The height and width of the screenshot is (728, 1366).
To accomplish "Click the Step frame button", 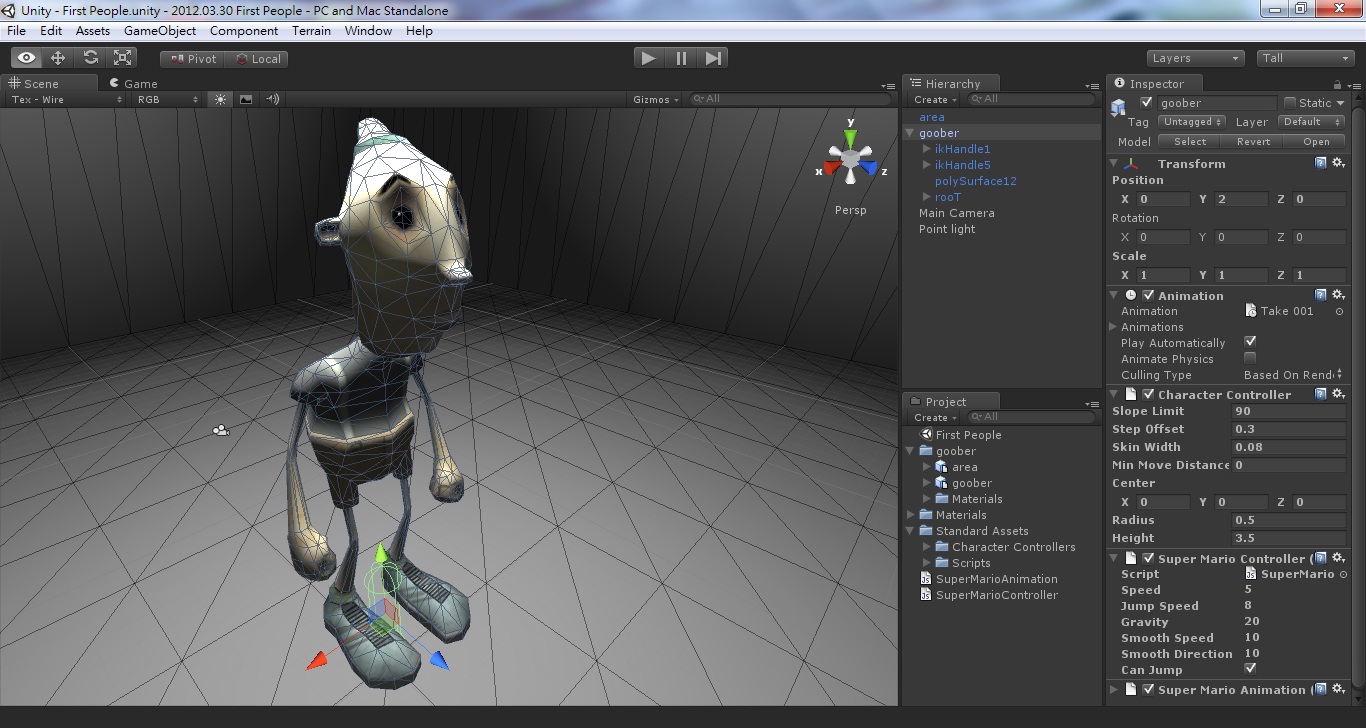I will (713, 59).
